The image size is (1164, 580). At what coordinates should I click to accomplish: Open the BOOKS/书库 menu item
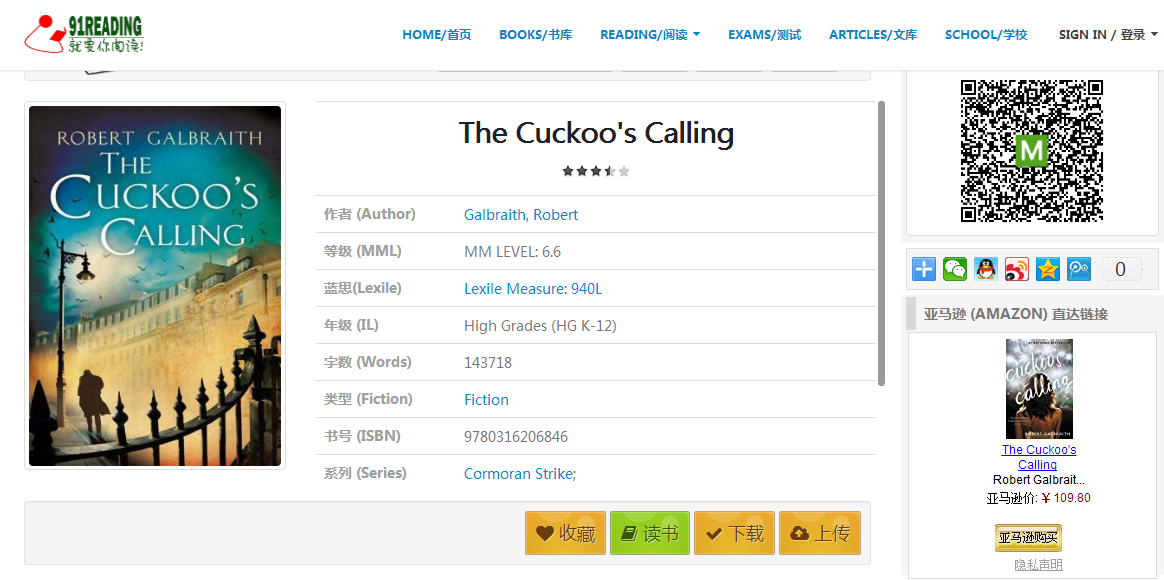[x=535, y=35]
